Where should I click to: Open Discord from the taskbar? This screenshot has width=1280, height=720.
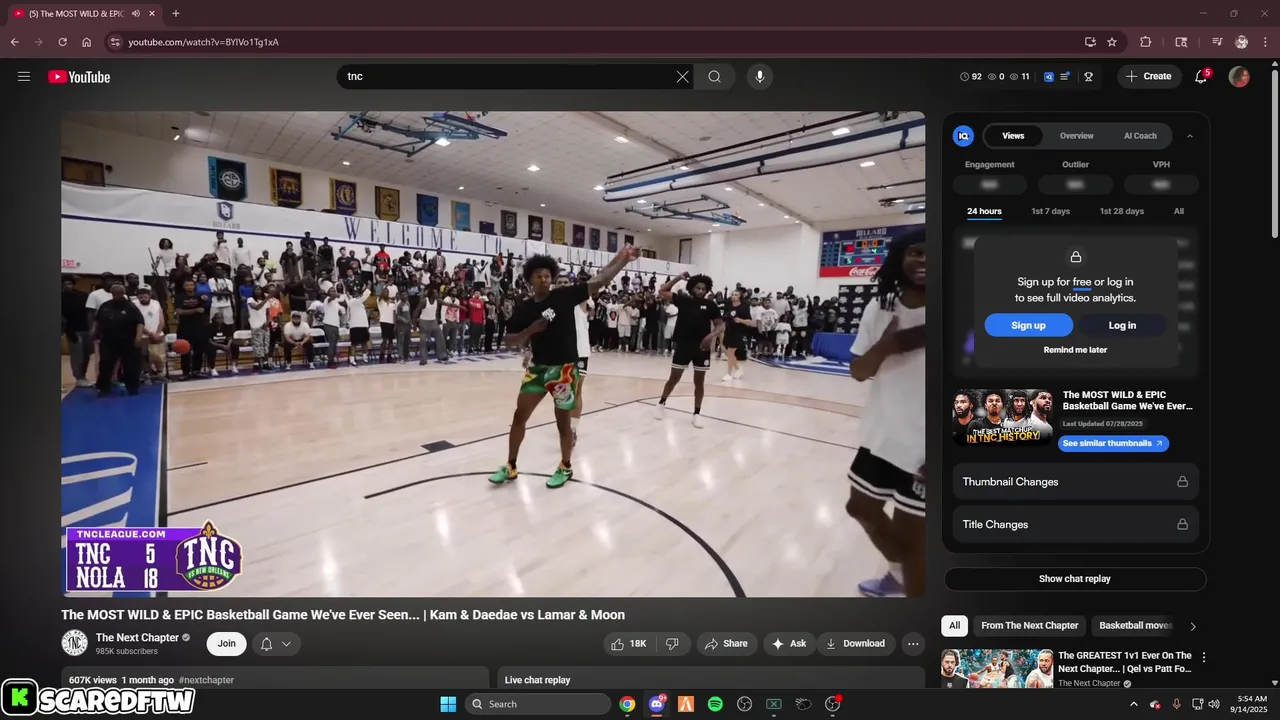click(657, 704)
